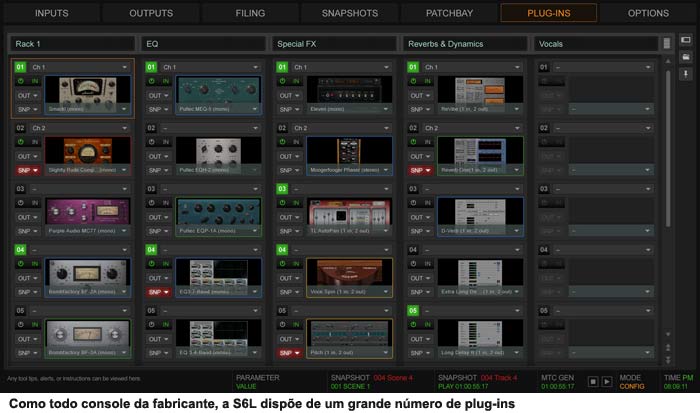This screenshot has height=413, width=700.
Task: Open the SNAPSHOTS tab
Action: [350, 13]
